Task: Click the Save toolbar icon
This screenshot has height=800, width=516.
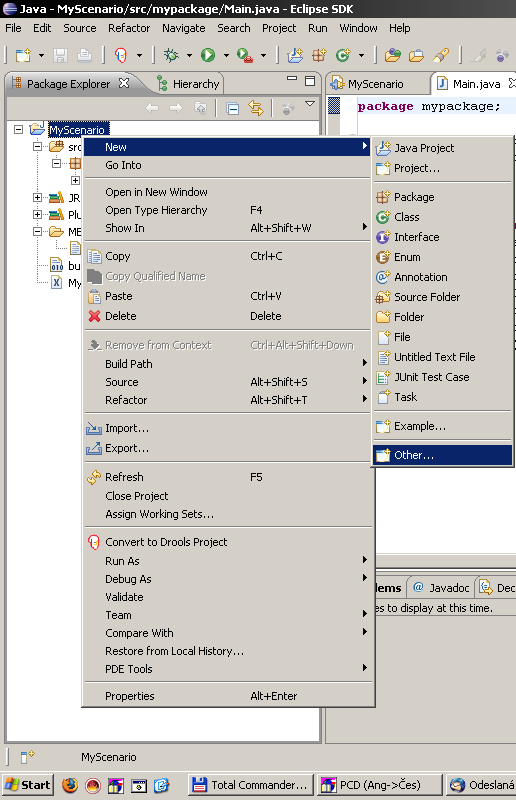Action: click(60, 55)
